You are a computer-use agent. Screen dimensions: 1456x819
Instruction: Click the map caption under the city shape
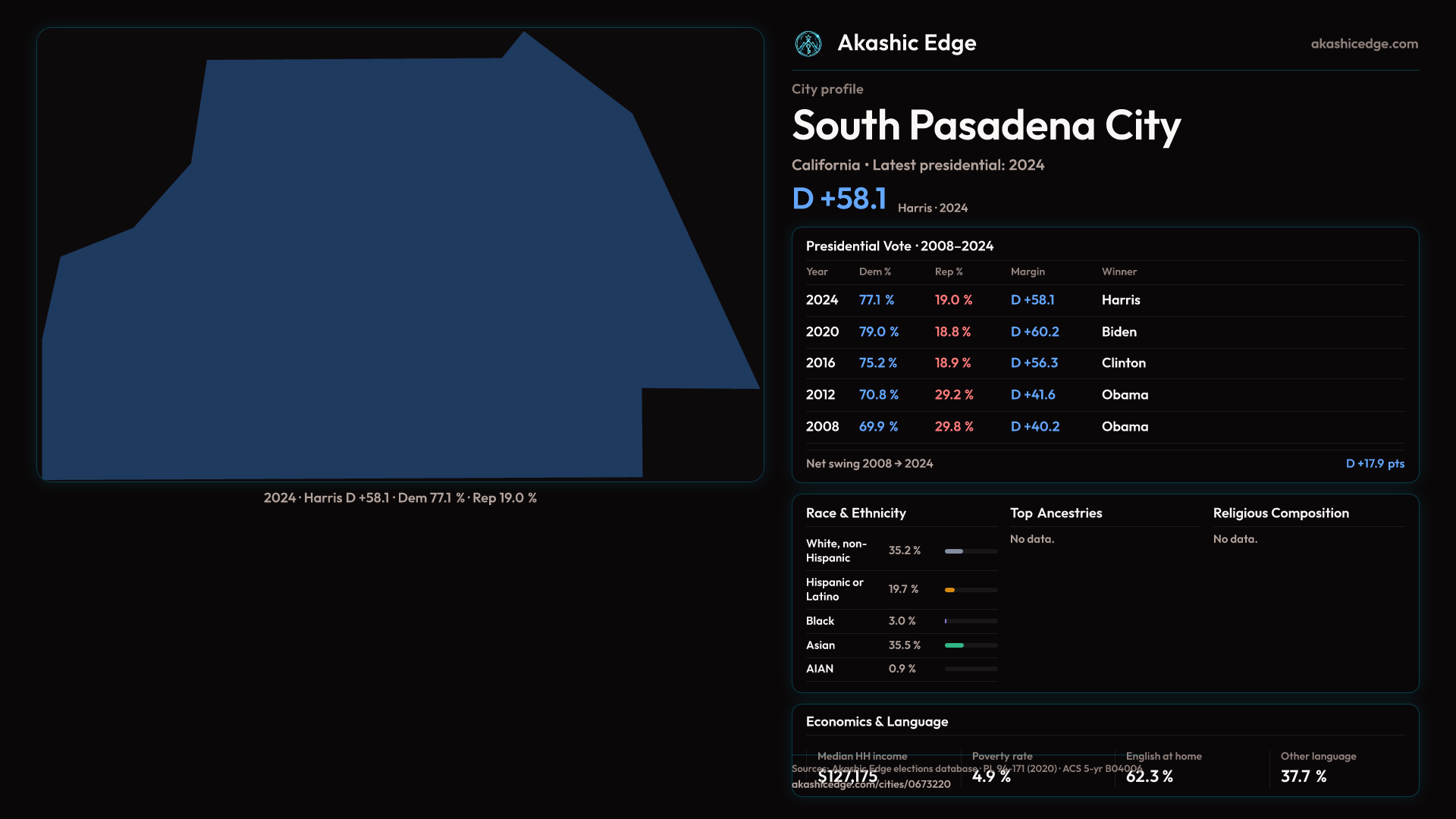[x=400, y=498]
